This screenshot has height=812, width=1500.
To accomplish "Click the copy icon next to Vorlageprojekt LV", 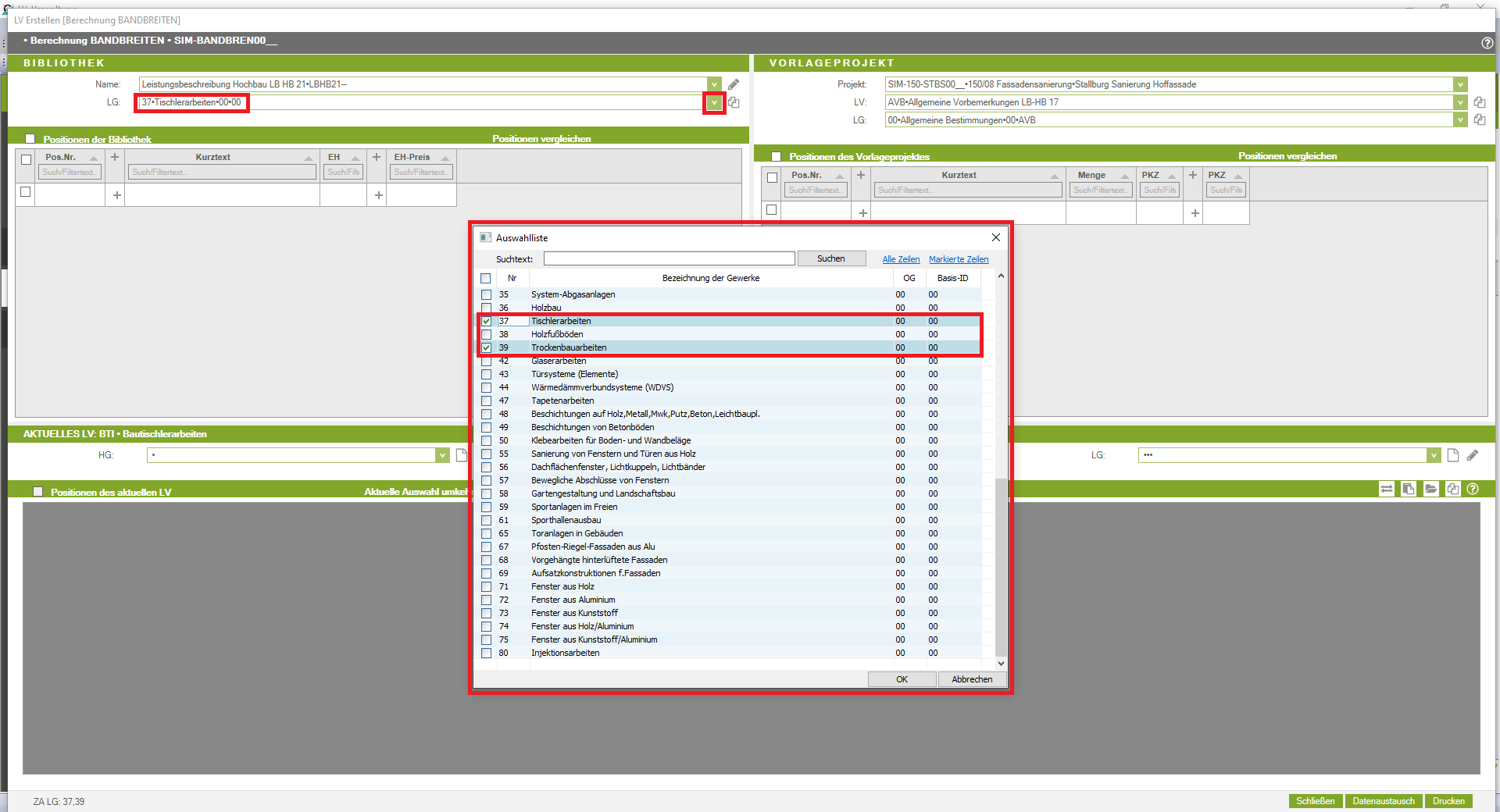I will click(1479, 102).
